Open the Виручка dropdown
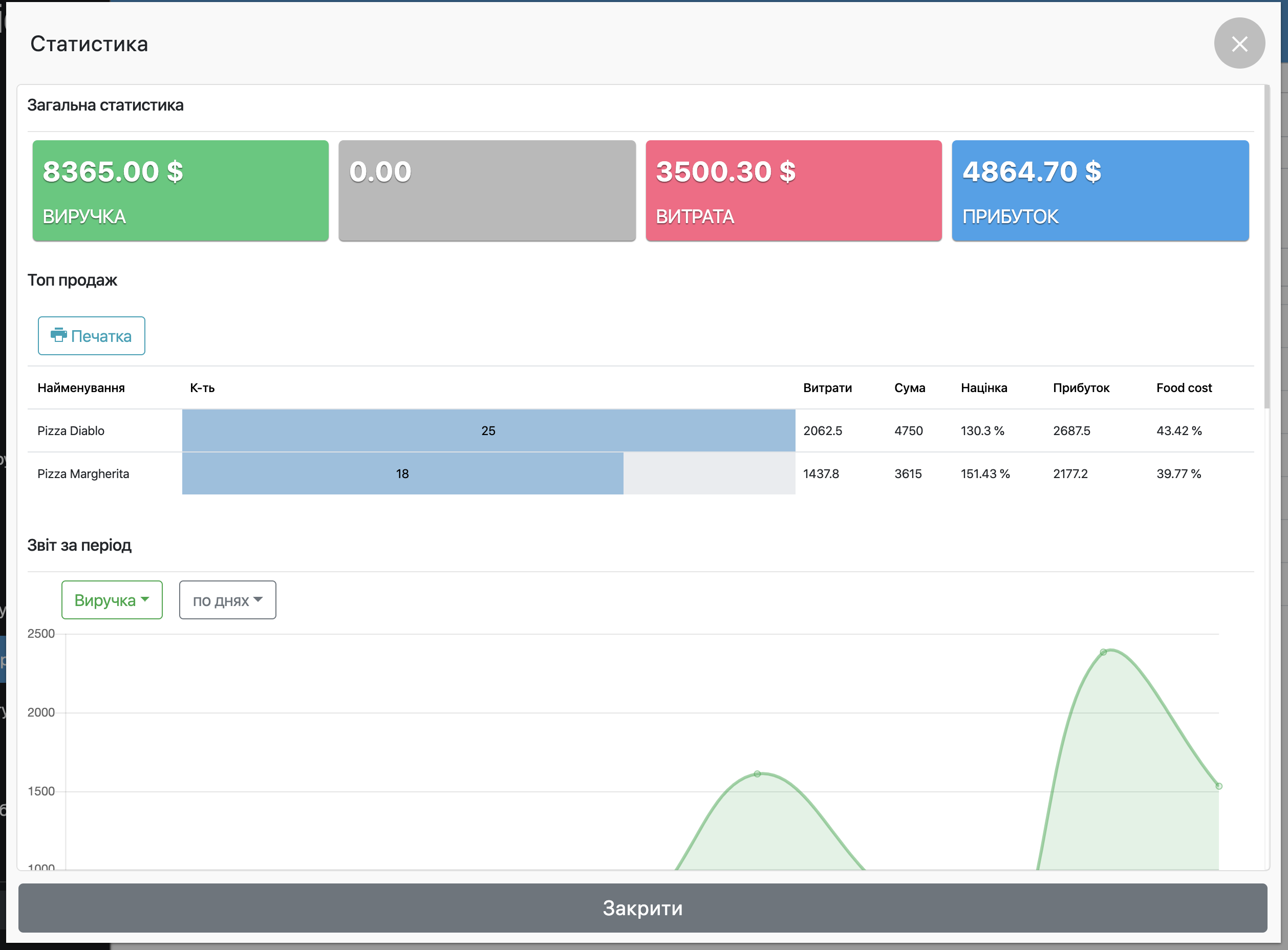The image size is (1288, 950). point(112,600)
